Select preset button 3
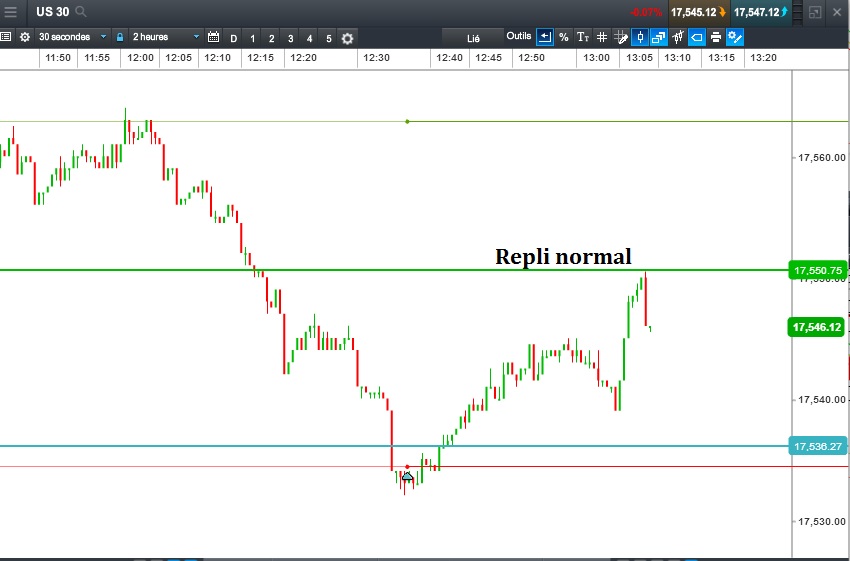Viewport: 850px width, 561px height. pyautogui.click(x=291, y=38)
